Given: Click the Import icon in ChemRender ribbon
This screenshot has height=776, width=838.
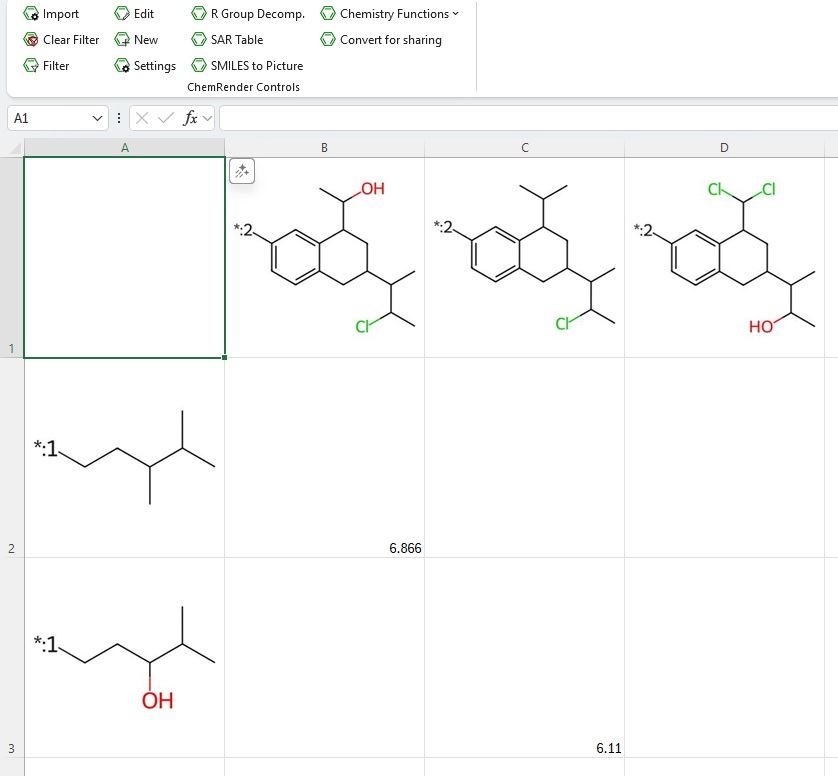Looking at the screenshot, I should (x=31, y=14).
